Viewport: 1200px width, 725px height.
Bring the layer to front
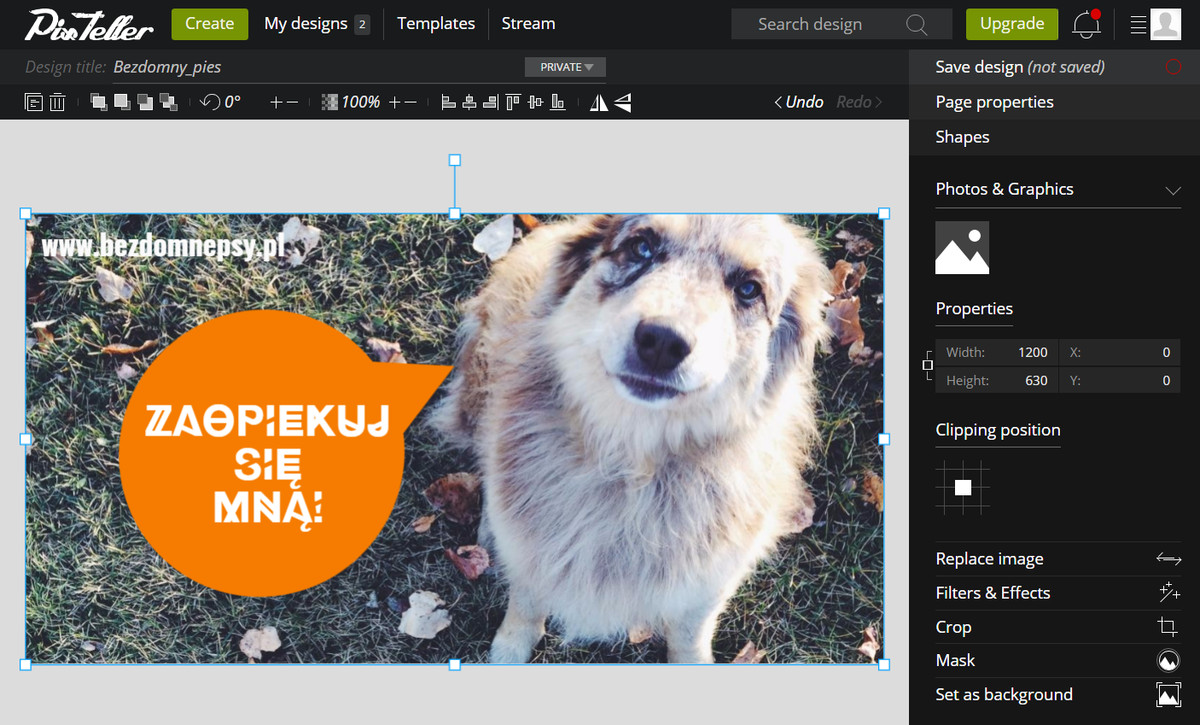click(x=98, y=102)
